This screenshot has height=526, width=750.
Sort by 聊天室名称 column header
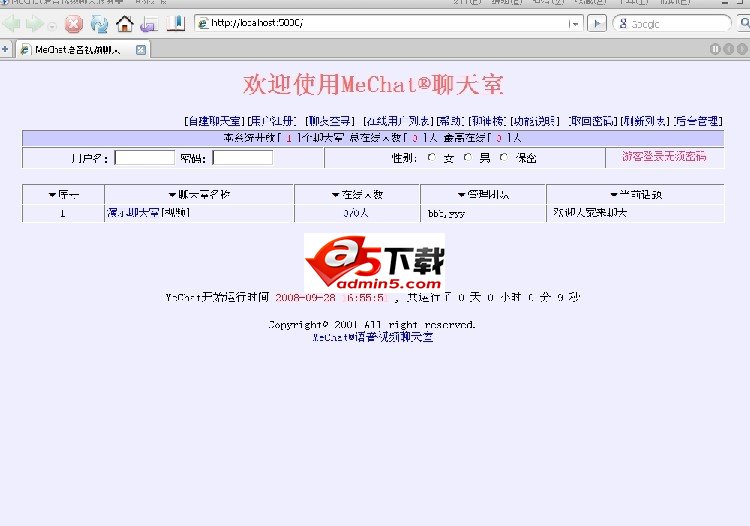(x=199, y=195)
